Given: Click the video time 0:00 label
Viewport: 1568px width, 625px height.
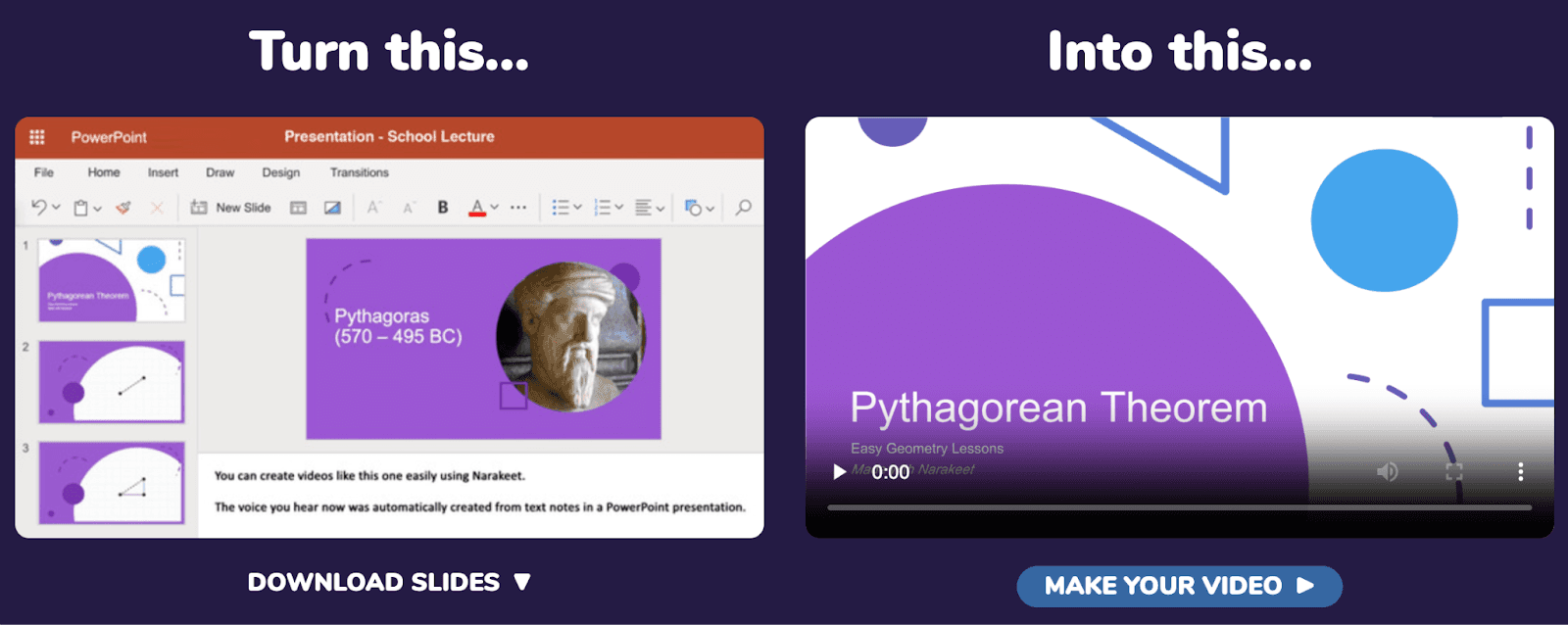Looking at the screenshot, I should pyautogui.click(x=891, y=472).
